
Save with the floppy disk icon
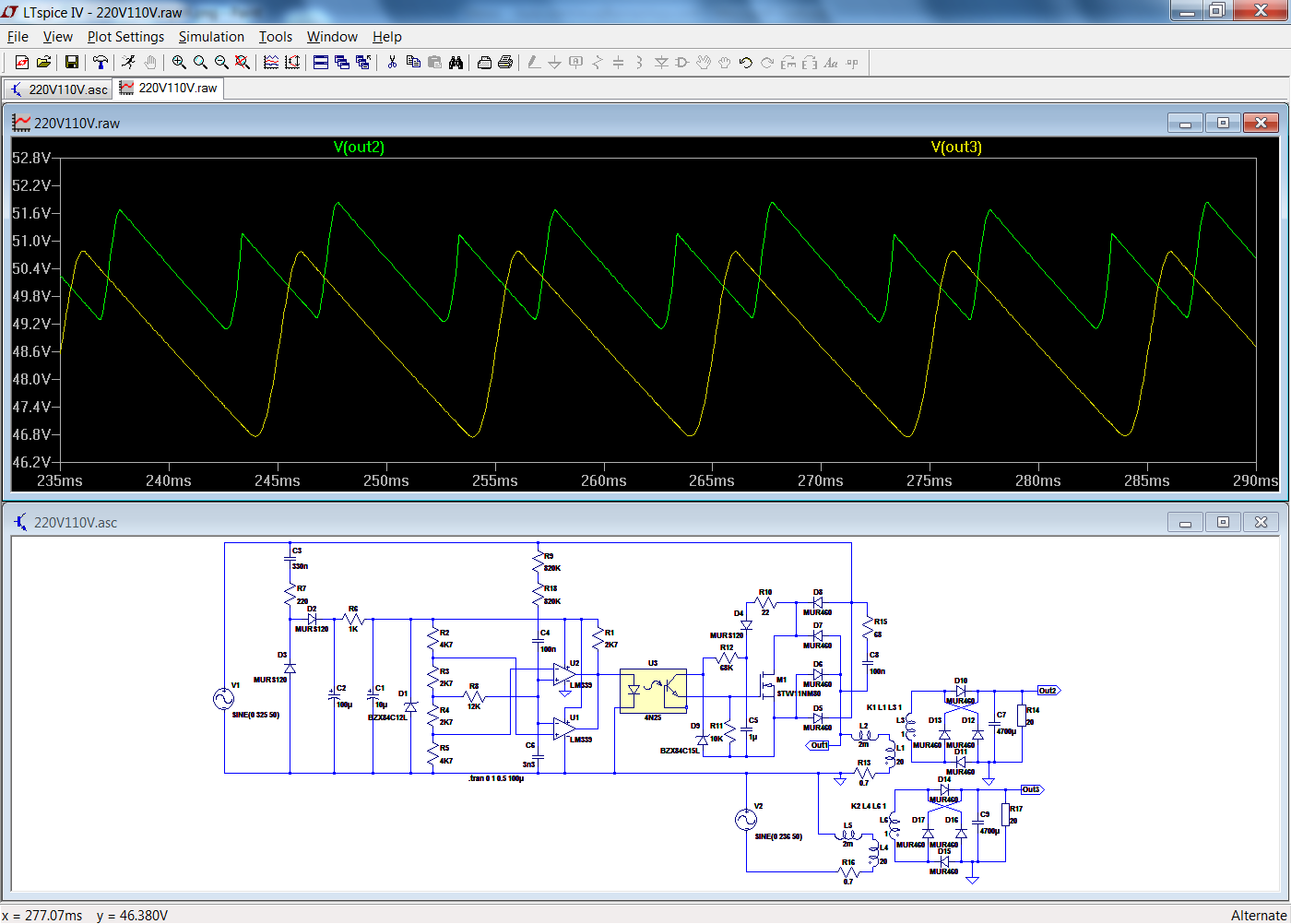pos(71,63)
